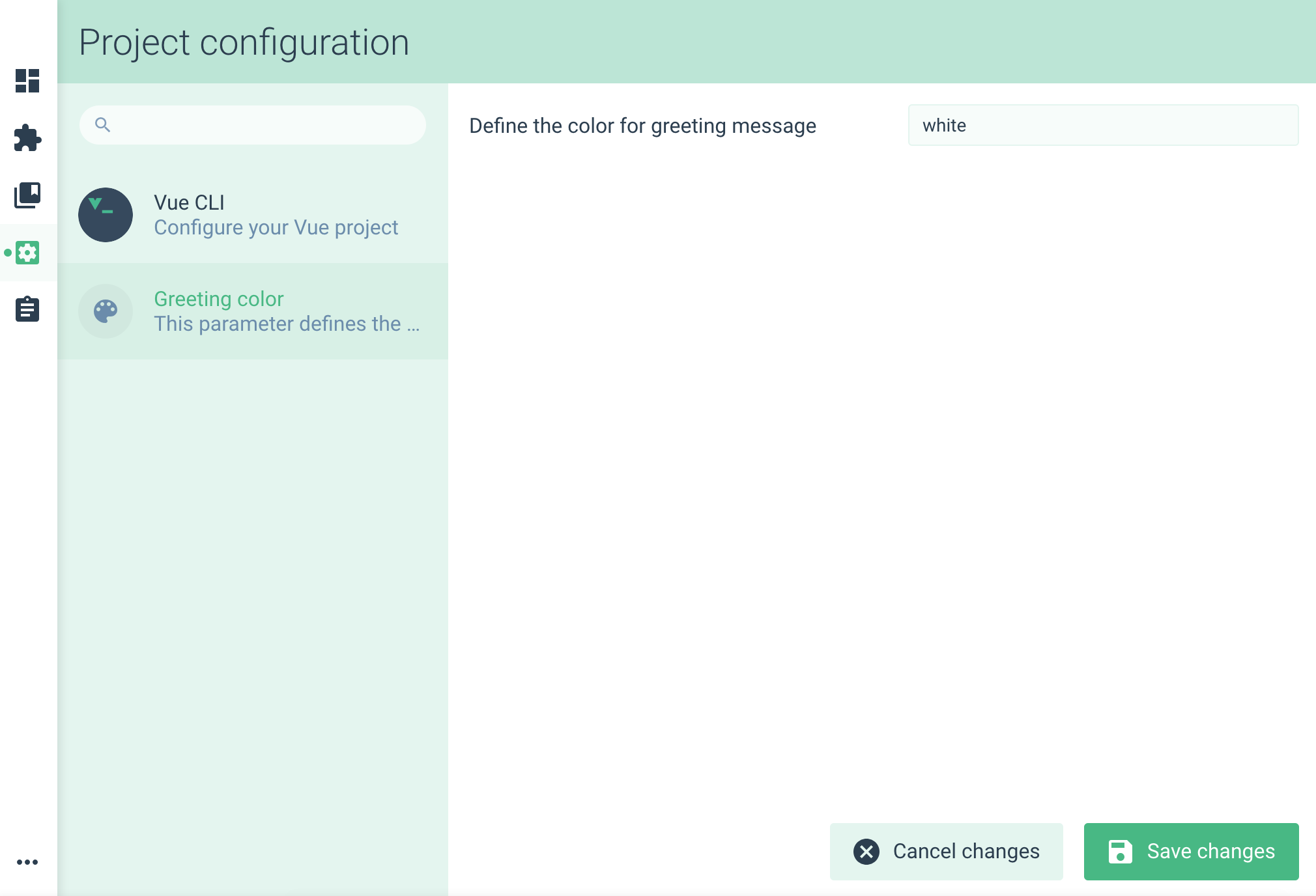The height and width of the screenshot is (896, 1316).
Task: Click the search input field
Action: click(x=253, y=124)
